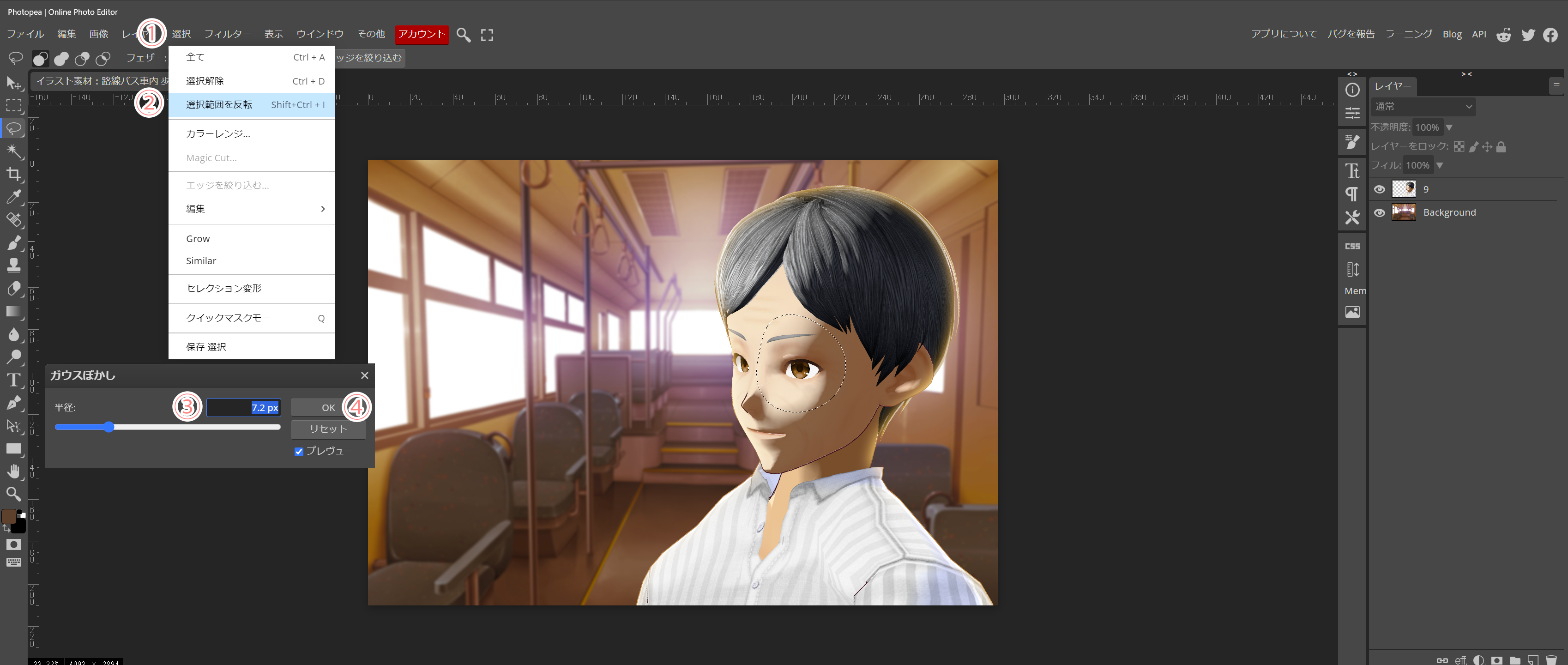Viewport: 1568px width, 665px height.
Task: Uncheck the プレヴュー checkbox
Action: click(x=299, y=451)
